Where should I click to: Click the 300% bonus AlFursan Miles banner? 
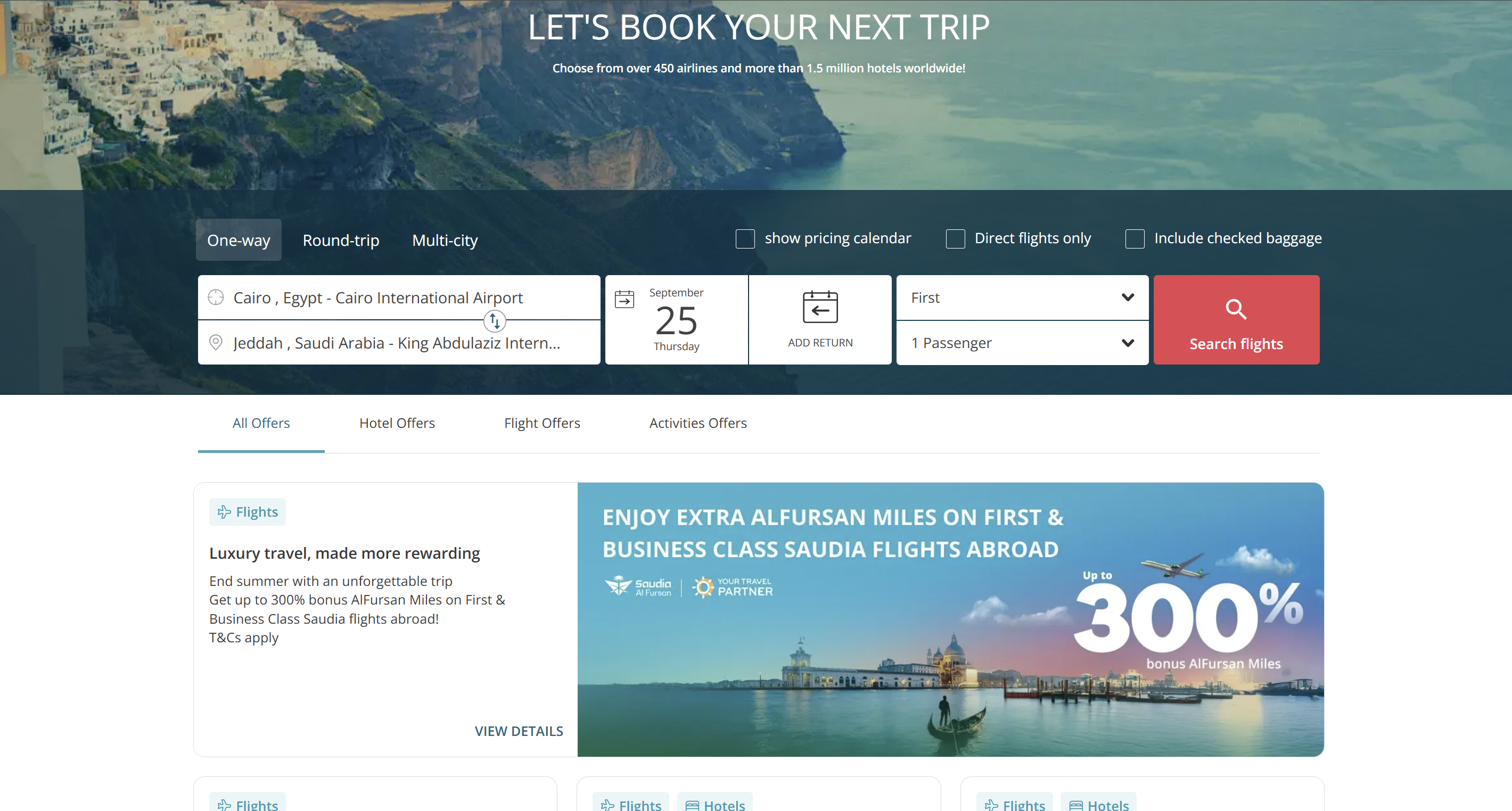pos(950,619)
